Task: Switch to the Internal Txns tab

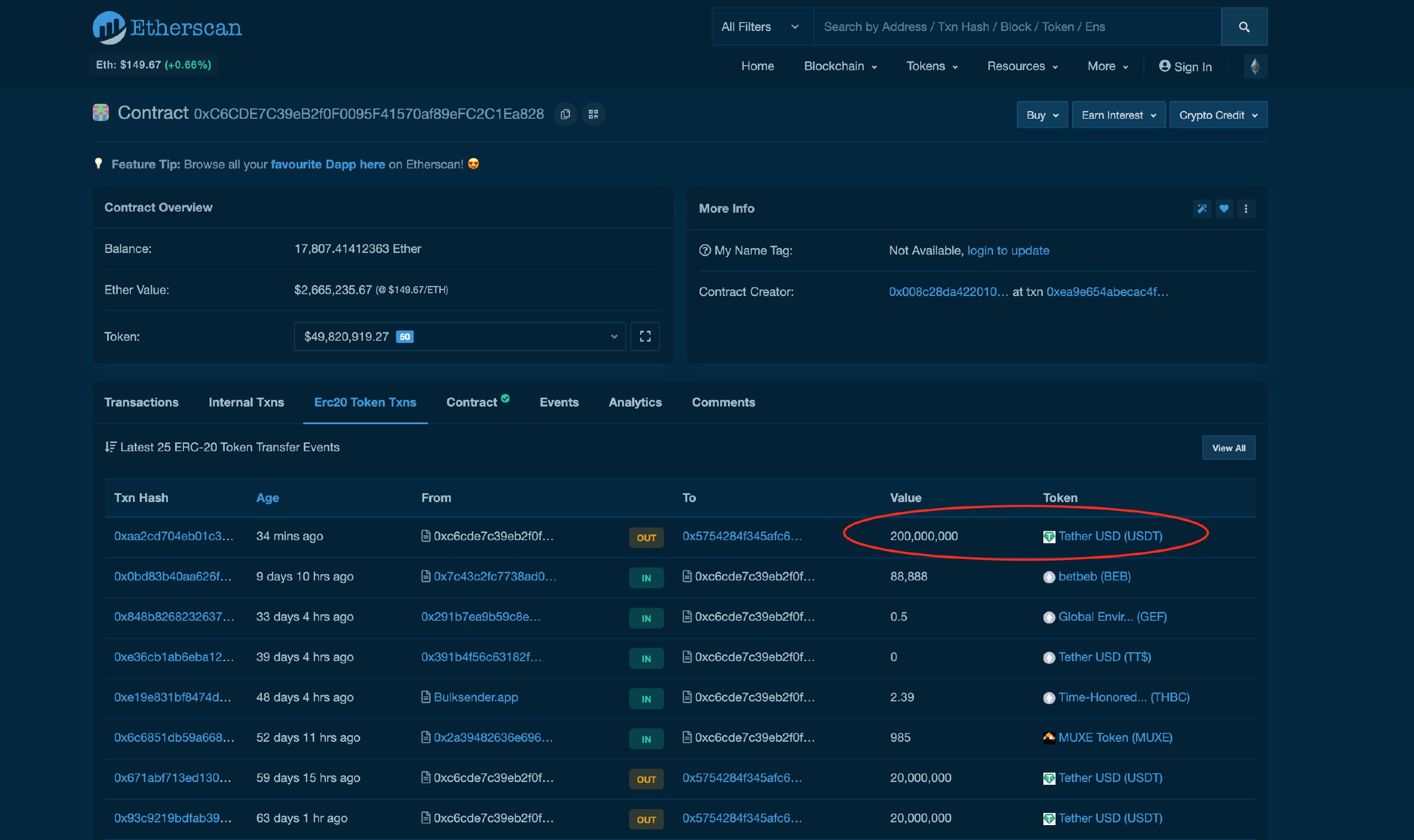Action: [x=246, y=403]
